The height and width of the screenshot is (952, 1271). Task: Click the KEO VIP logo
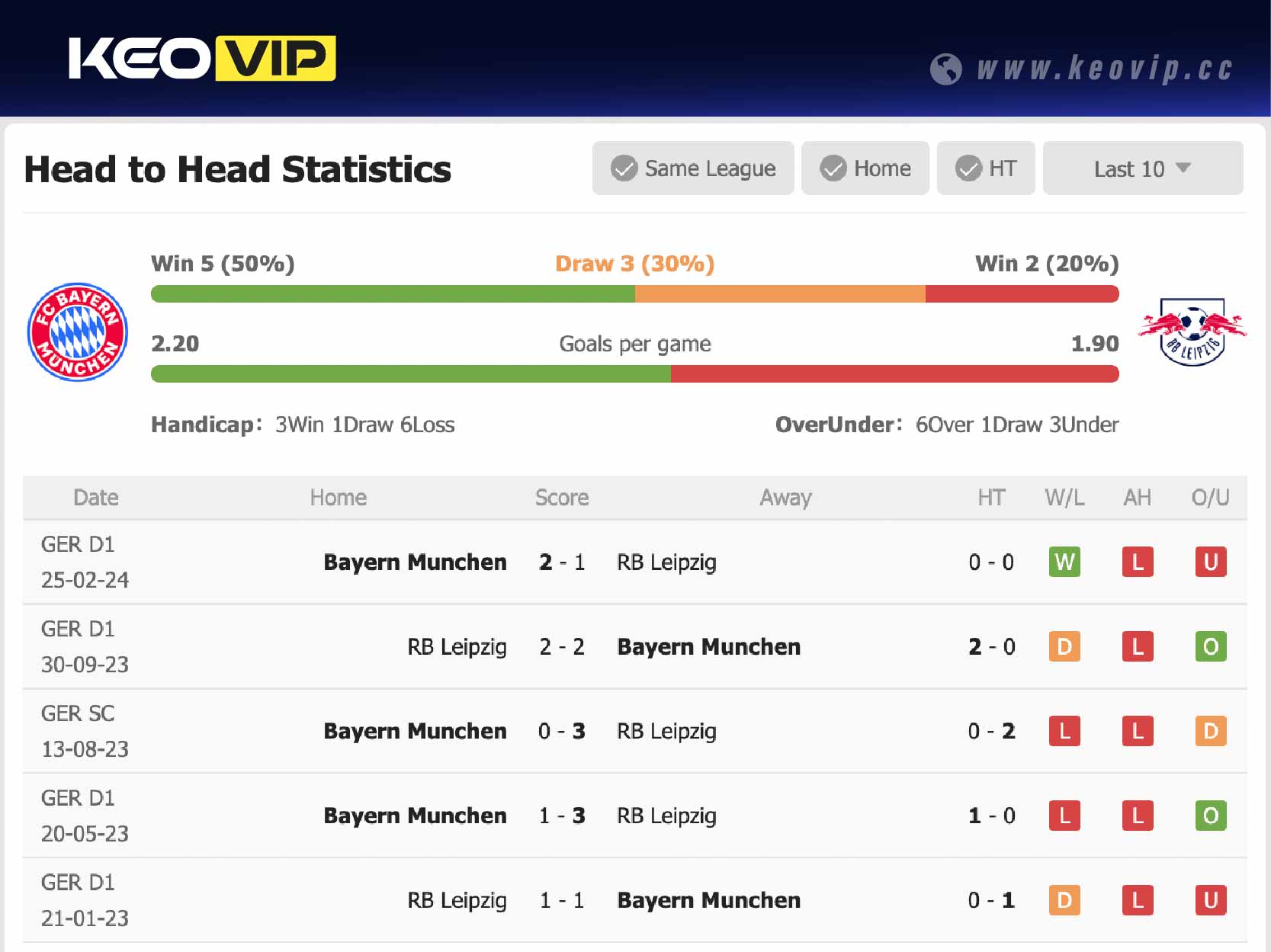tap(202, 59)
